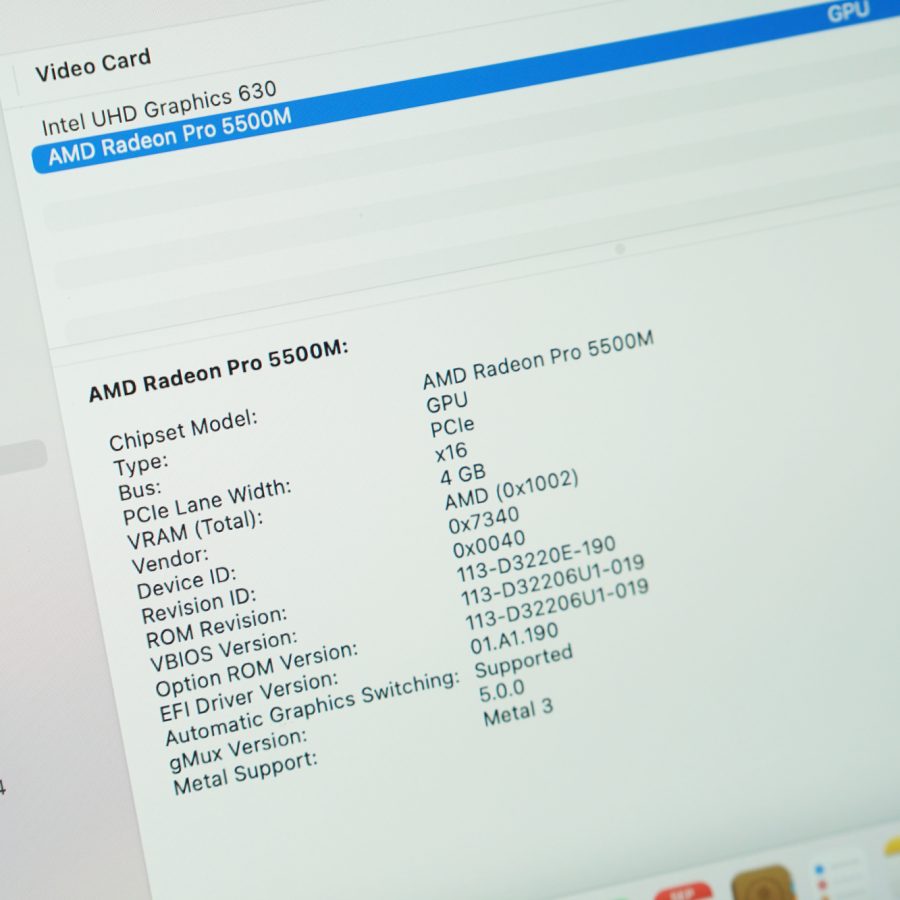Click the Bus value PCIe
Screen dimensions: 900x900
pyautogui.click(x=452, y=426)
